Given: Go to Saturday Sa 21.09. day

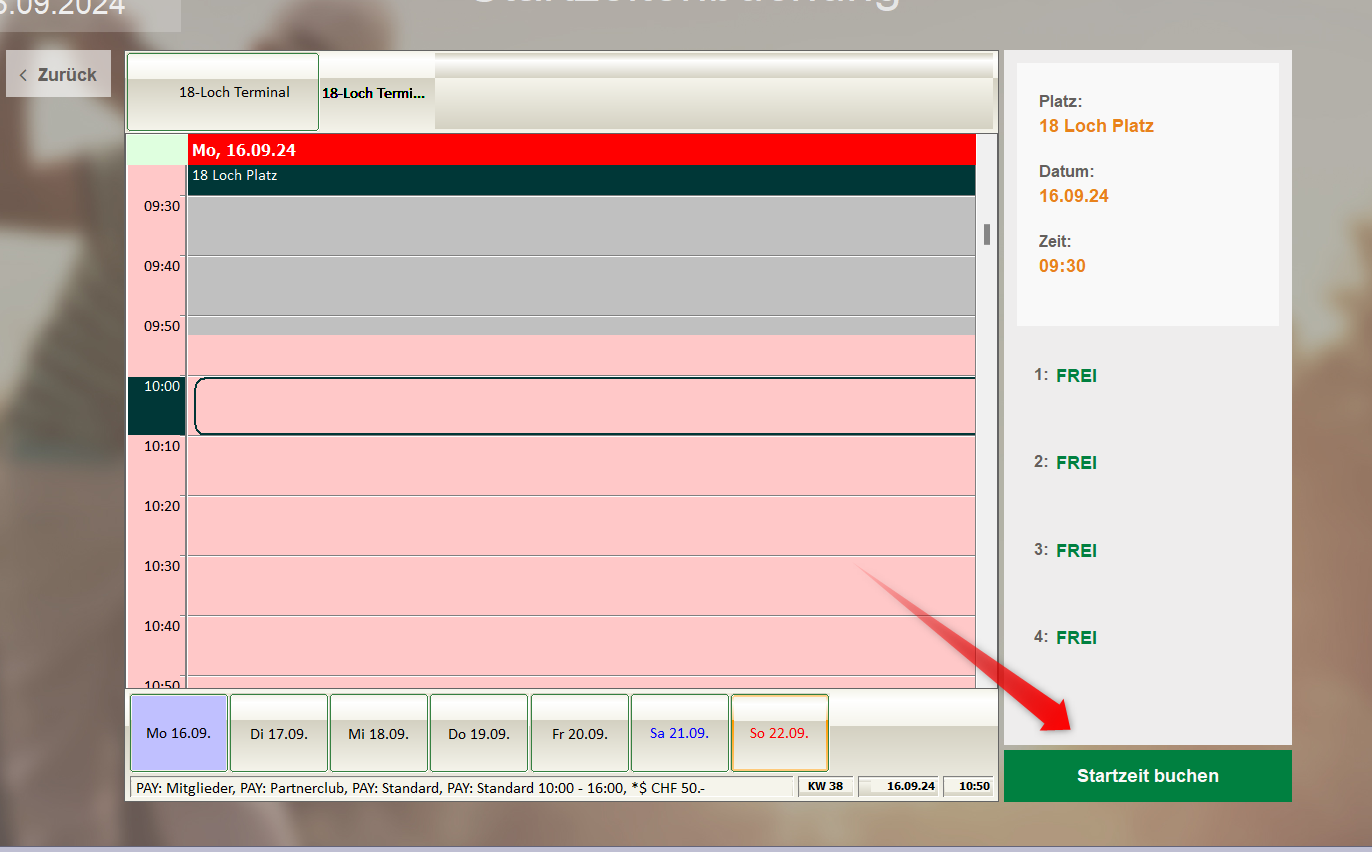Looking at the screenshot, I should tap(680, 733).
